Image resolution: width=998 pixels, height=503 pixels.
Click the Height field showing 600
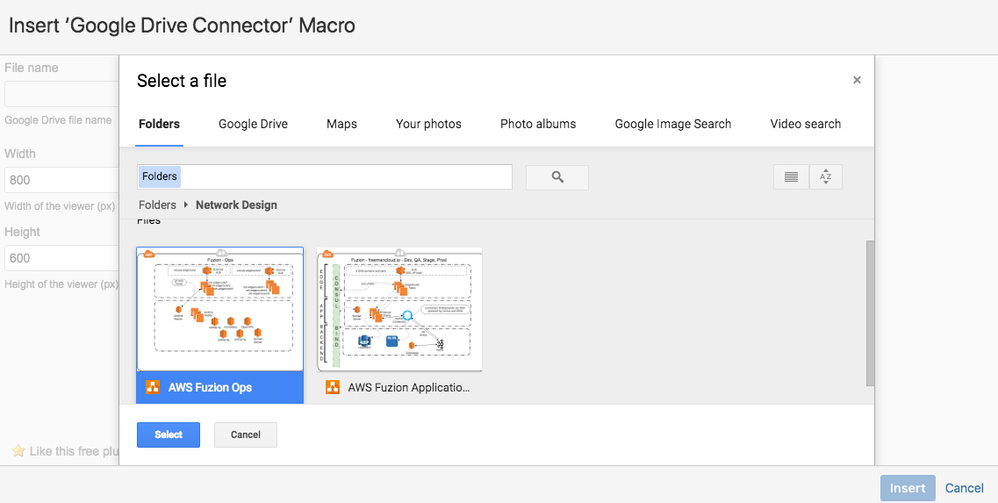[x=62, y=258]
